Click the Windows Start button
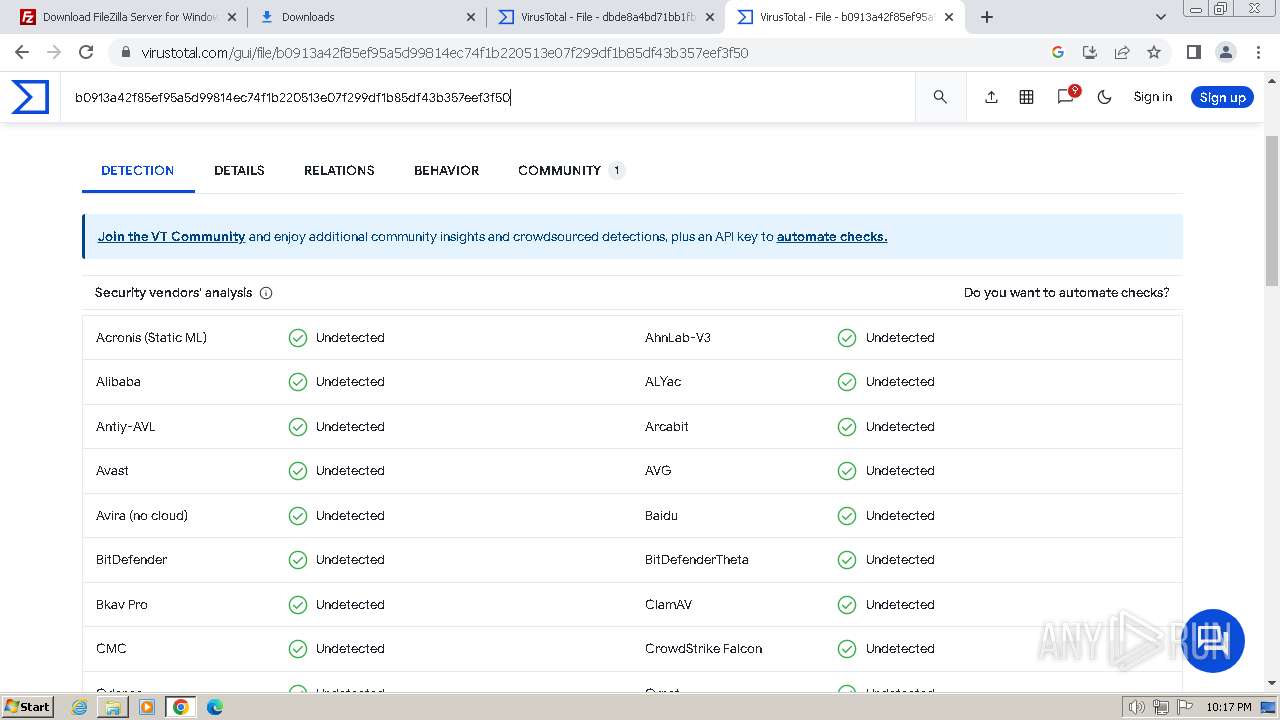 (x=27, y=706)
